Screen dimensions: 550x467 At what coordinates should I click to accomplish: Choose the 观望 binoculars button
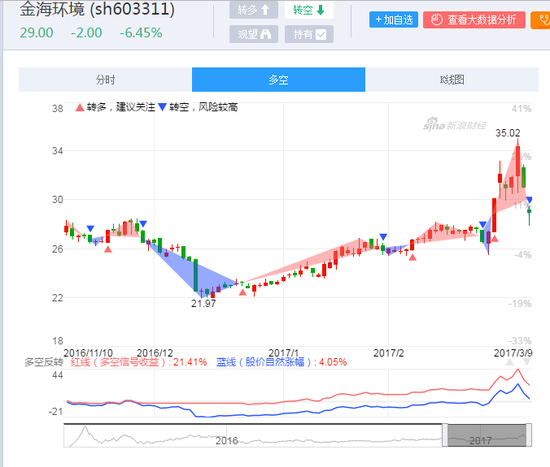pos(254,34)
